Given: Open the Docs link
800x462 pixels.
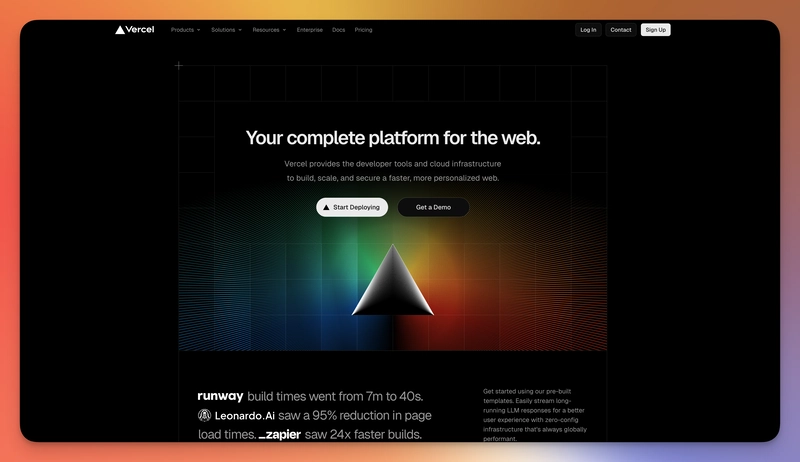Looking at the screenshot, I should [x=338, y=30].
